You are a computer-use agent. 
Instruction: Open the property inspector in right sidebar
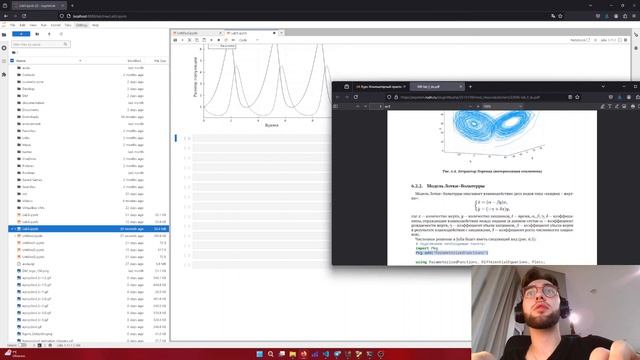coord(636,35)
